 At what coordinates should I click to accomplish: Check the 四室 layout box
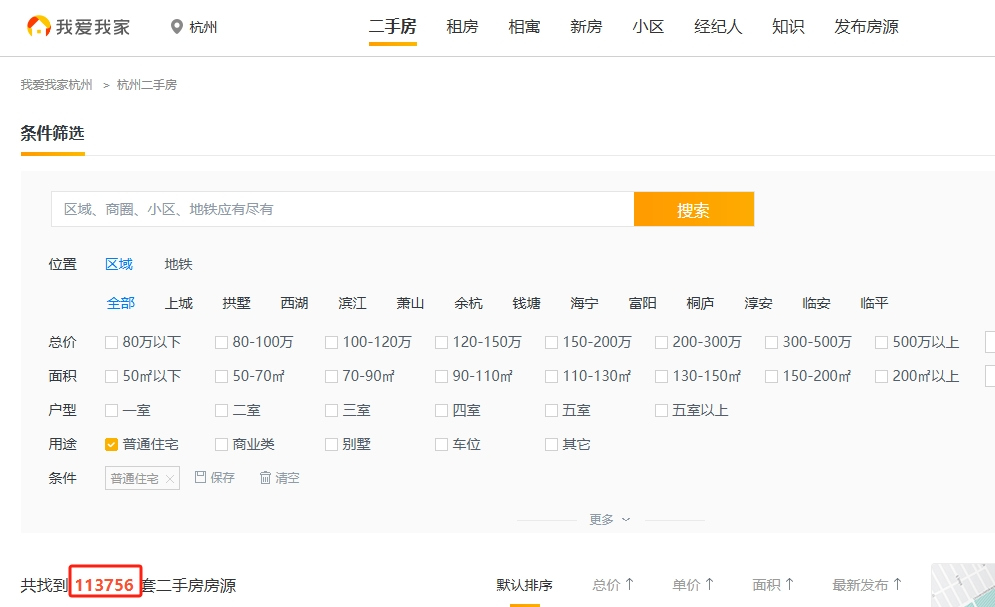(441, 410)
